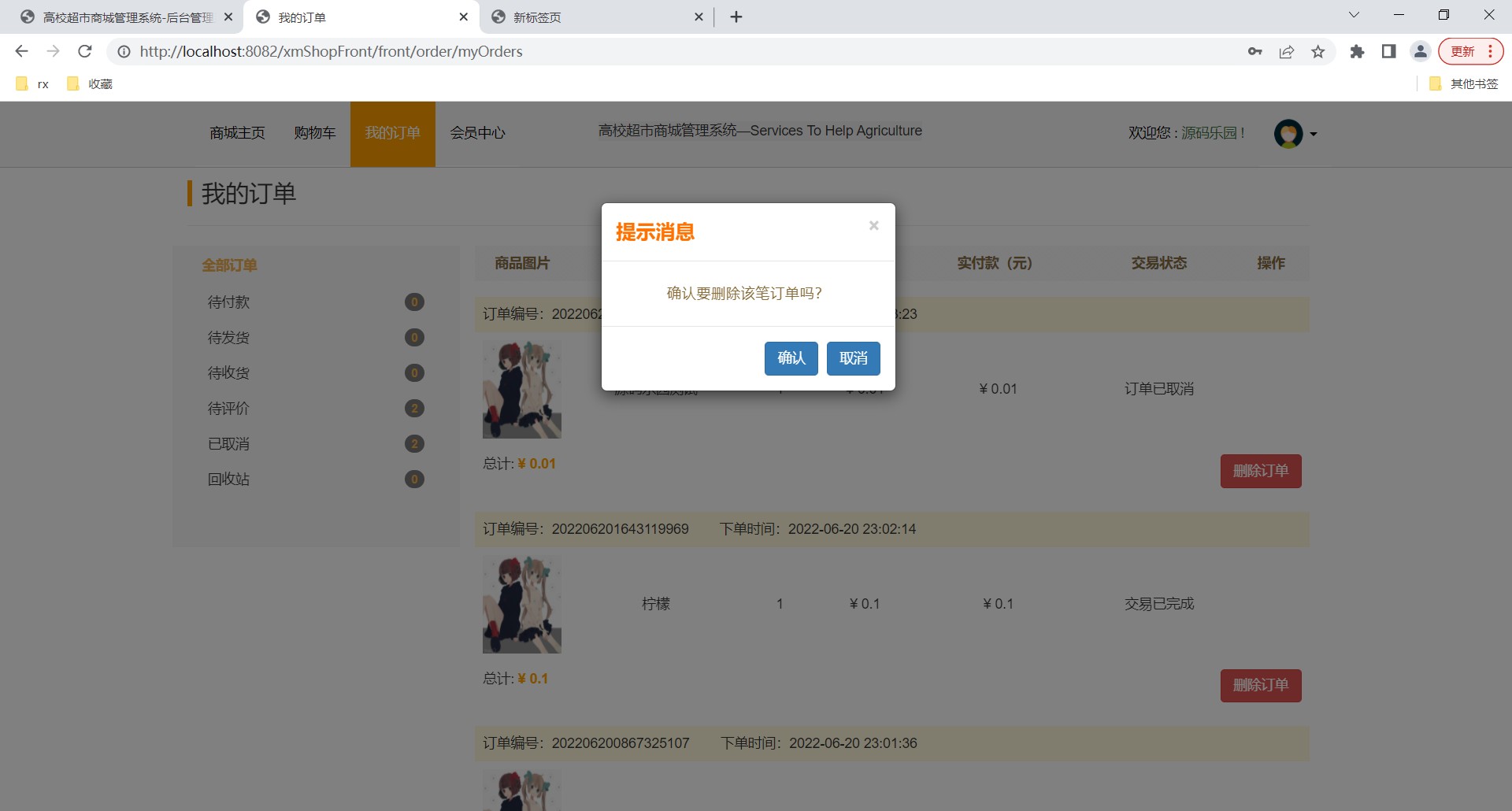
Task: Click the page reload icon
Action: (85, 51)
